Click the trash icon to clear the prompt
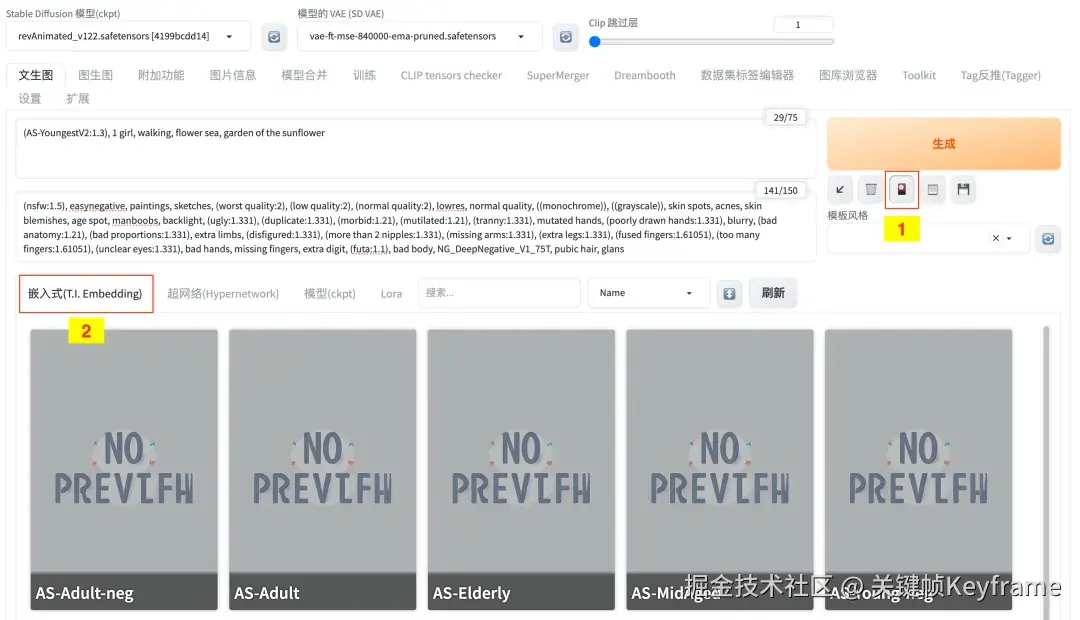 tap(870, 189)
